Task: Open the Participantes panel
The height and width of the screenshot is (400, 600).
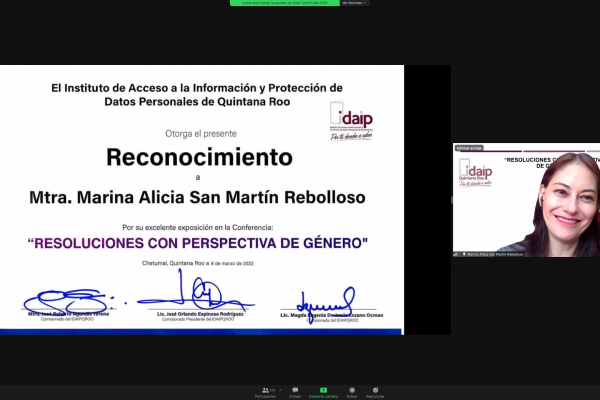Action: pyautogui.click(x=266, y=393)
